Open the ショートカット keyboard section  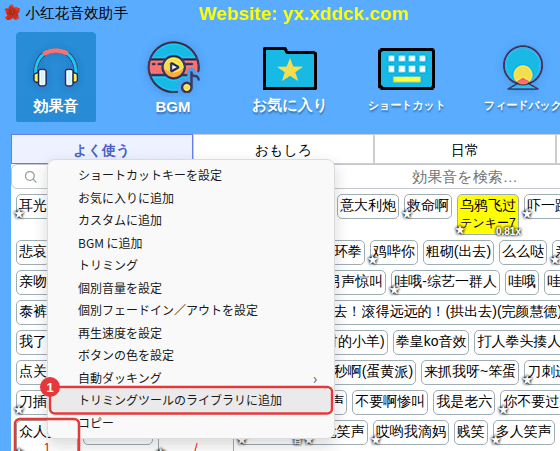point(406,80)
